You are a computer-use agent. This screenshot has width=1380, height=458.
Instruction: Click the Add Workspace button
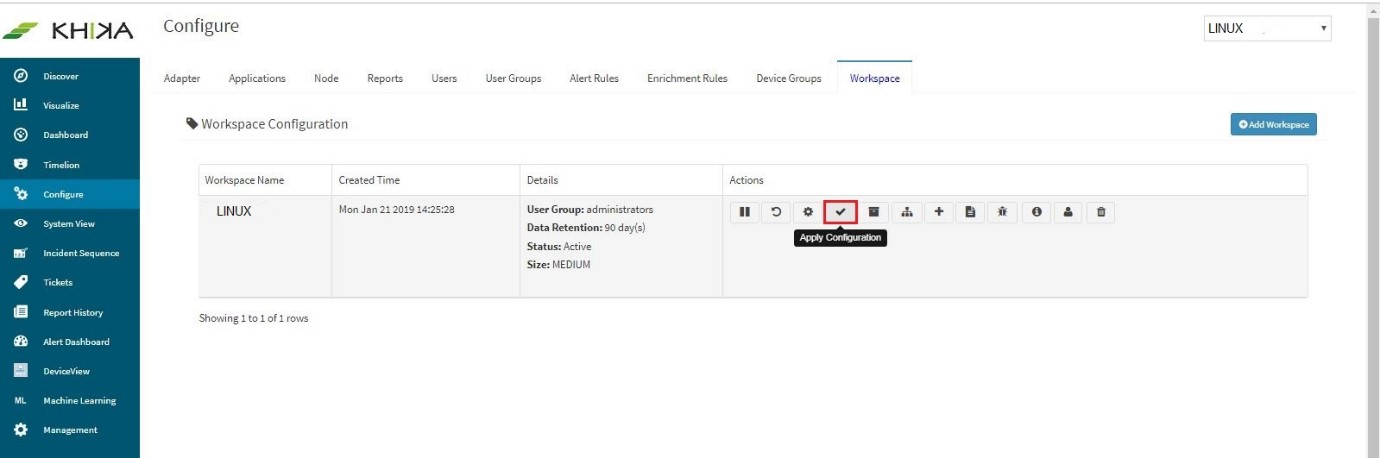pos(1273,124)
